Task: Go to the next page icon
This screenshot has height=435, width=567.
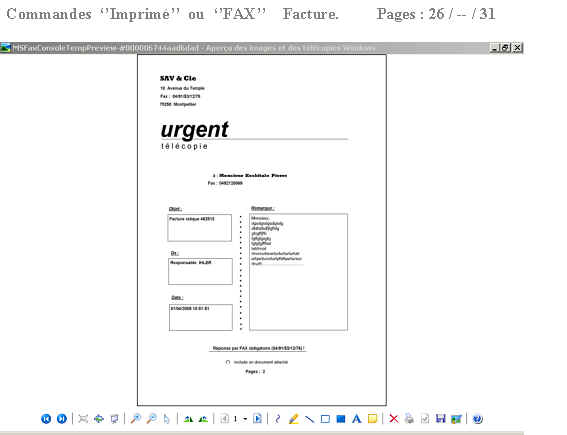Action: [x=257, y=419]
